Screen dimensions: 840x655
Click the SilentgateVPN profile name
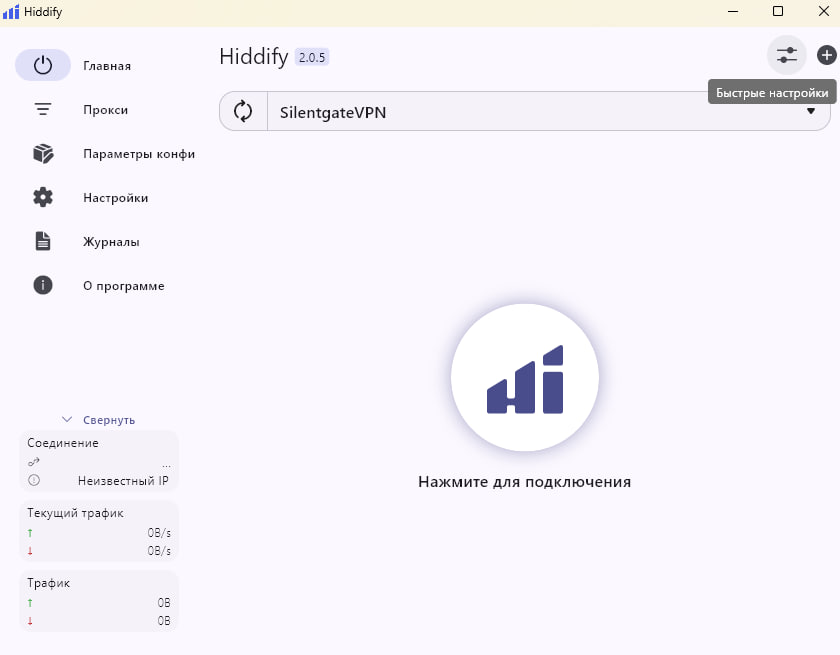[x=333, y=112]
